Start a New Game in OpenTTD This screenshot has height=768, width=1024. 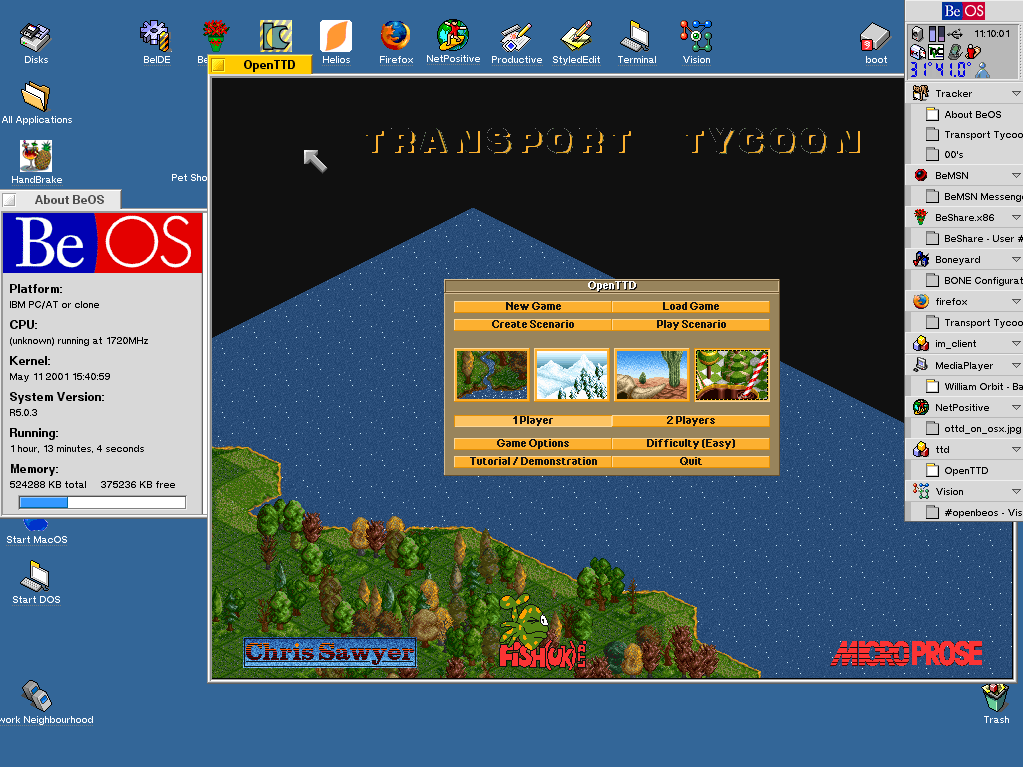point(533,306)
